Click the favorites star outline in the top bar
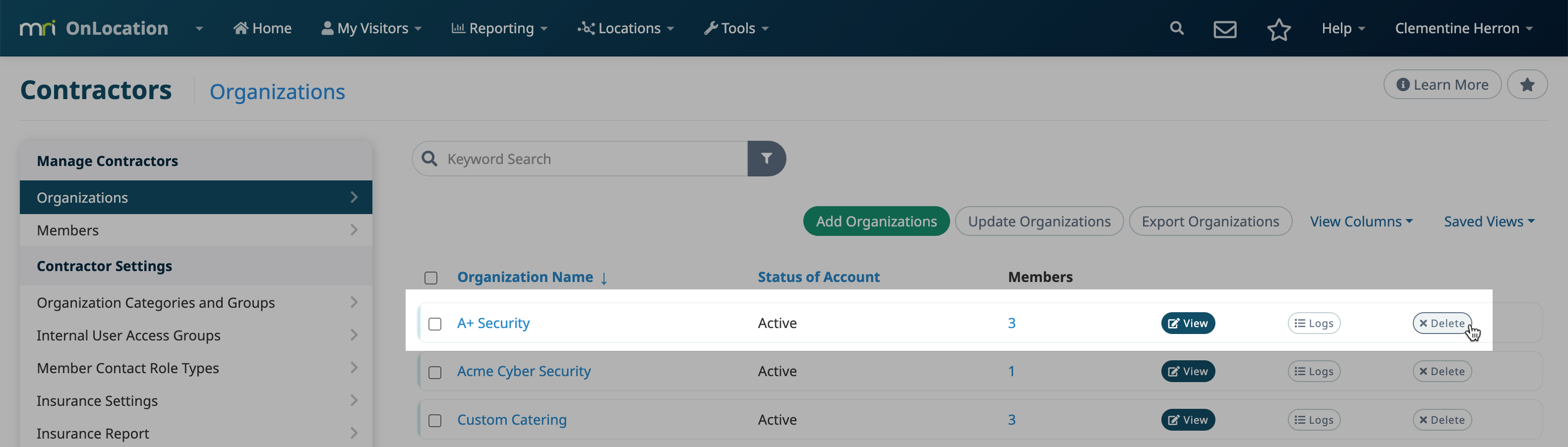Viewport: 1568px width, 447px height. tap(1279, 29)
